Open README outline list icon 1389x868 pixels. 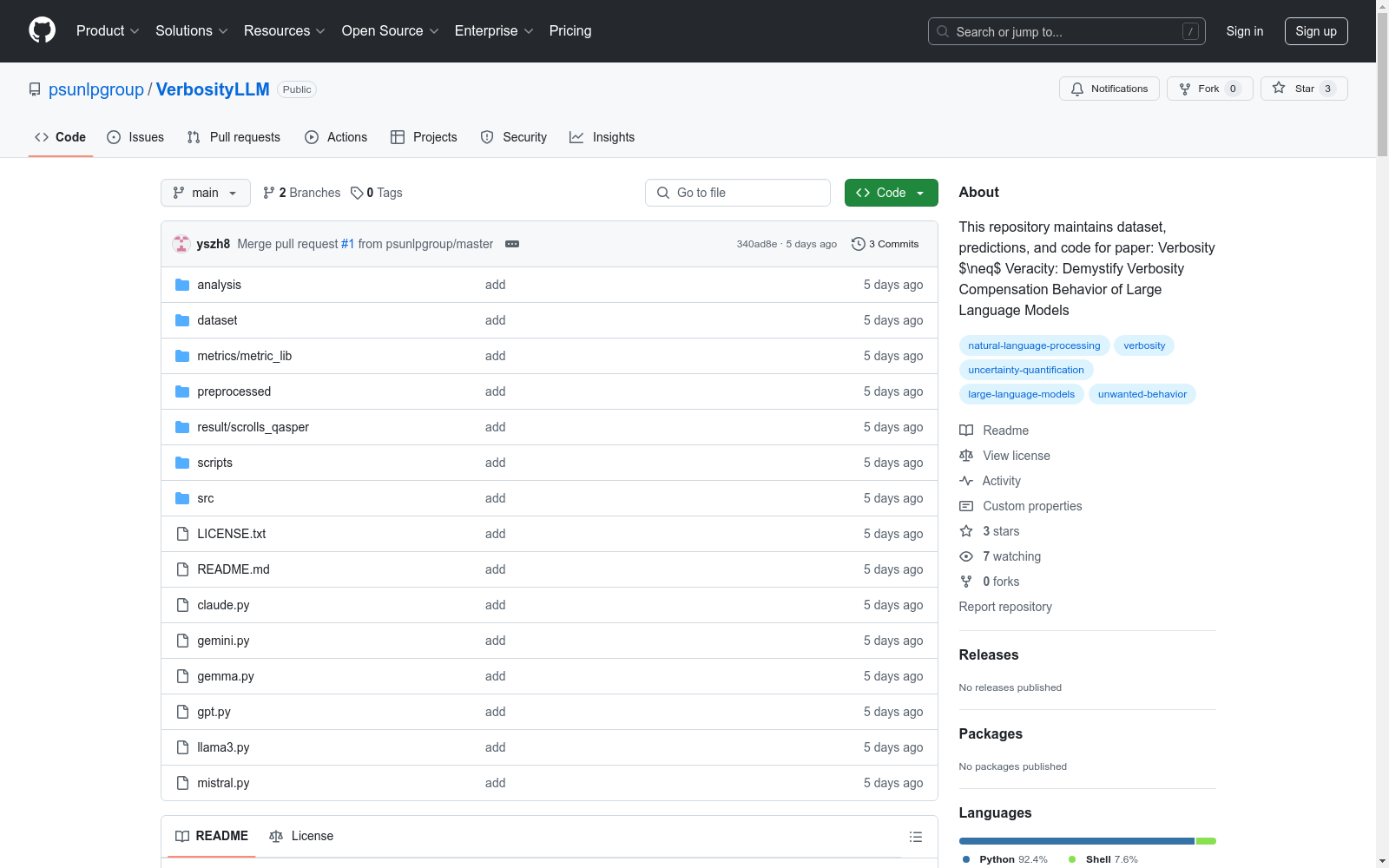click(915, 837)
